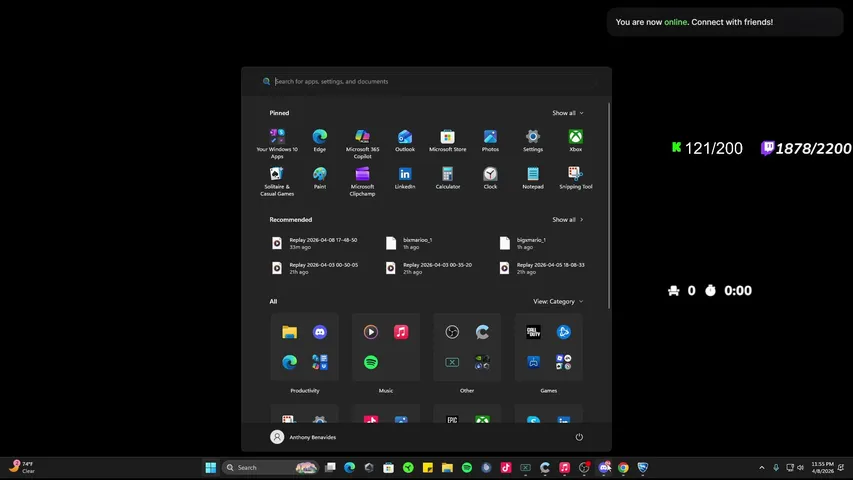Screen dimensions: 853x480
Task: Launch Call of Duty in Games category
Action: click(534, 332)
